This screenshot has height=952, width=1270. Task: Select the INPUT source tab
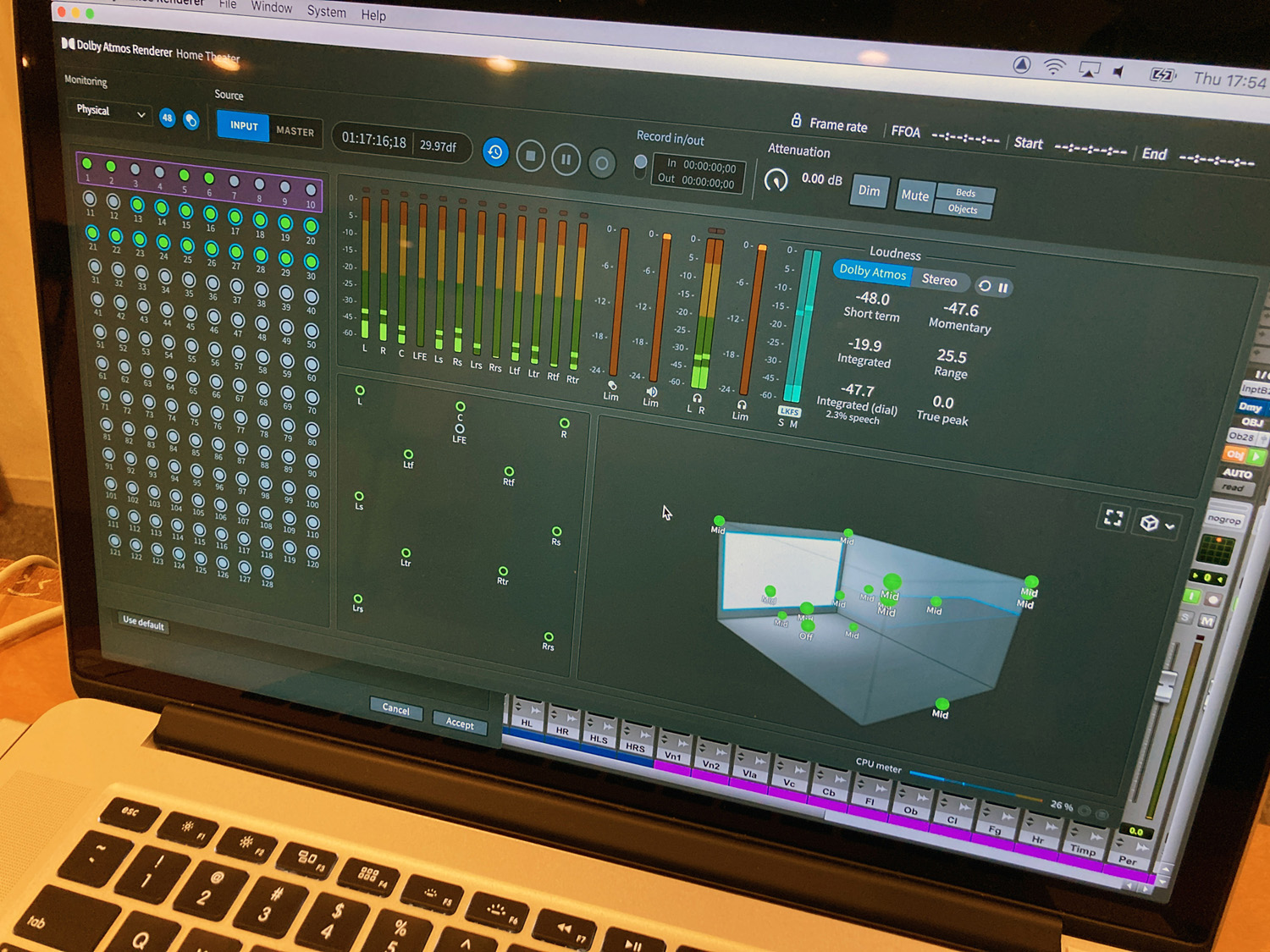click(x=244, y=125)
